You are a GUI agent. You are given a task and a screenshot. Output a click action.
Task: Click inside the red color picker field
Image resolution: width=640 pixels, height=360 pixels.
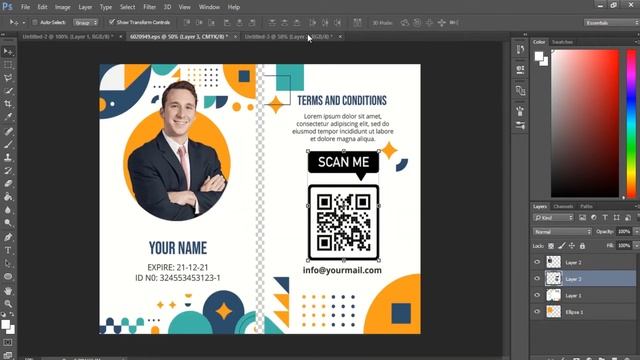pyautogui.click(x=585, y=123)
